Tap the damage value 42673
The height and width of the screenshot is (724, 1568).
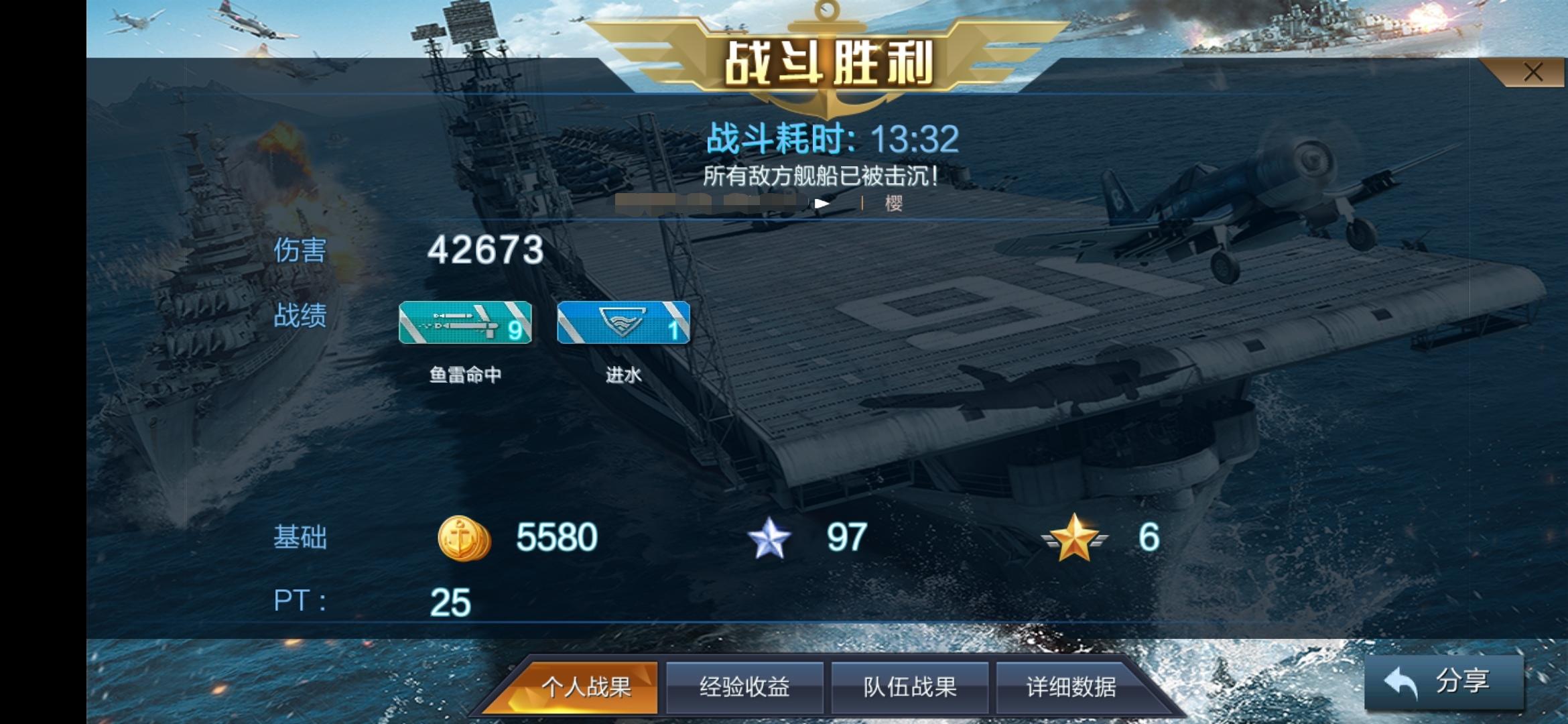point(486,250)
